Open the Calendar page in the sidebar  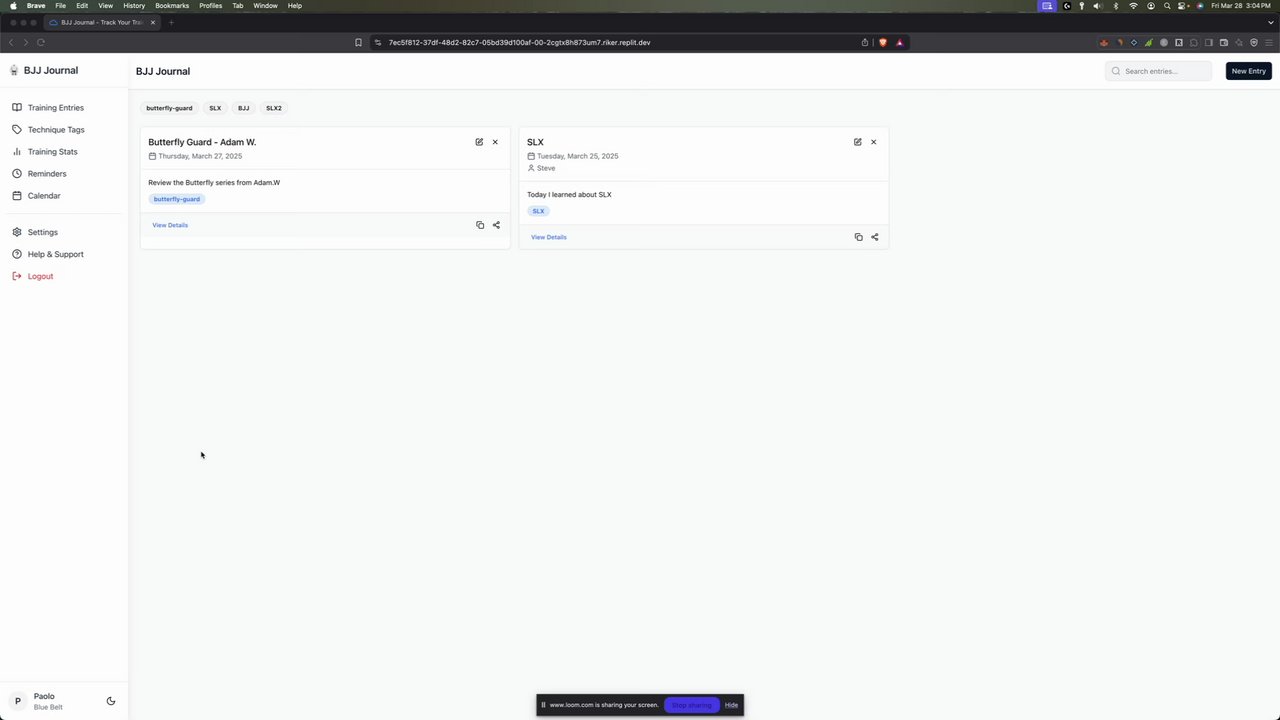click(64, 196)
